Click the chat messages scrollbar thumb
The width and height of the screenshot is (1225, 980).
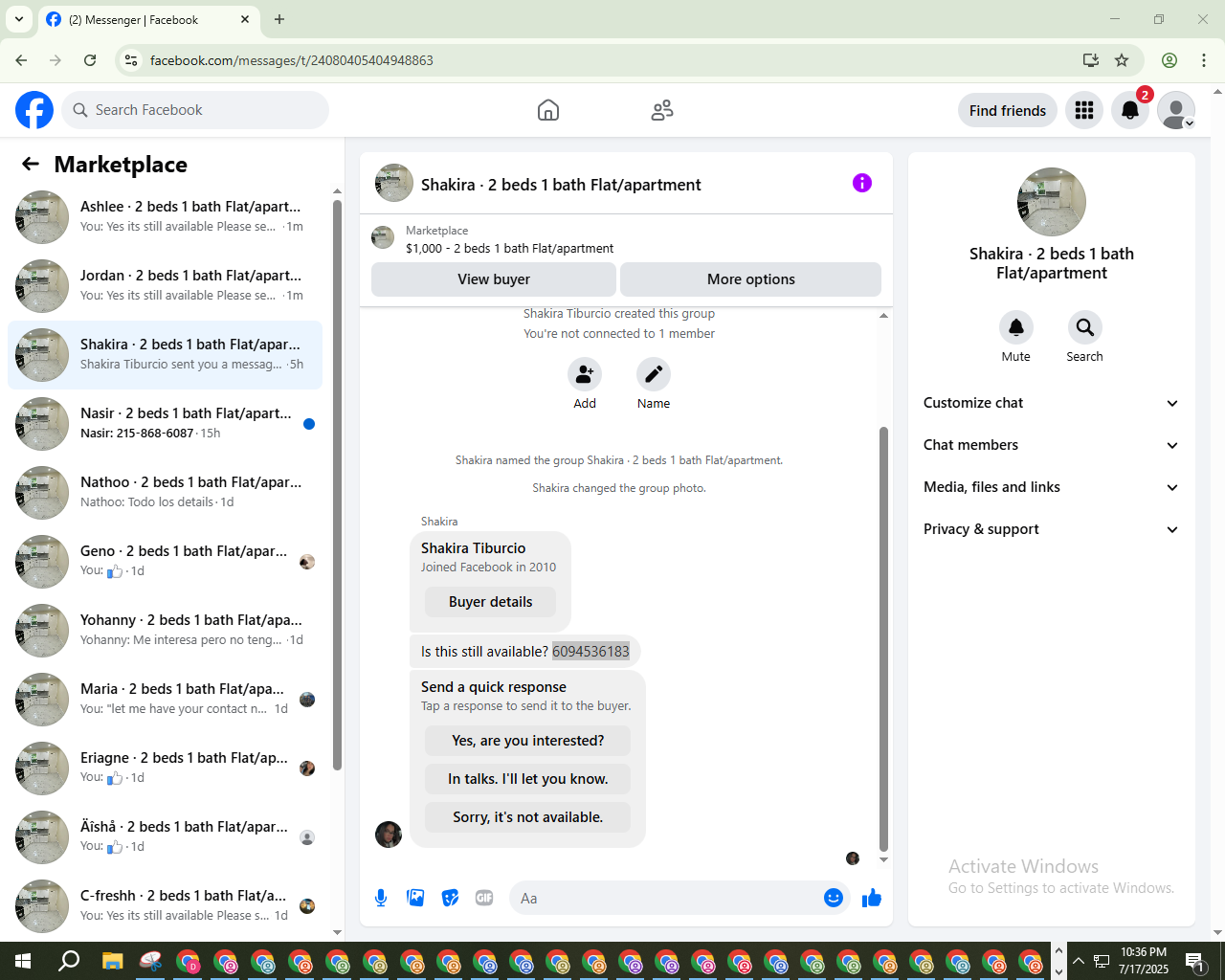883,638
